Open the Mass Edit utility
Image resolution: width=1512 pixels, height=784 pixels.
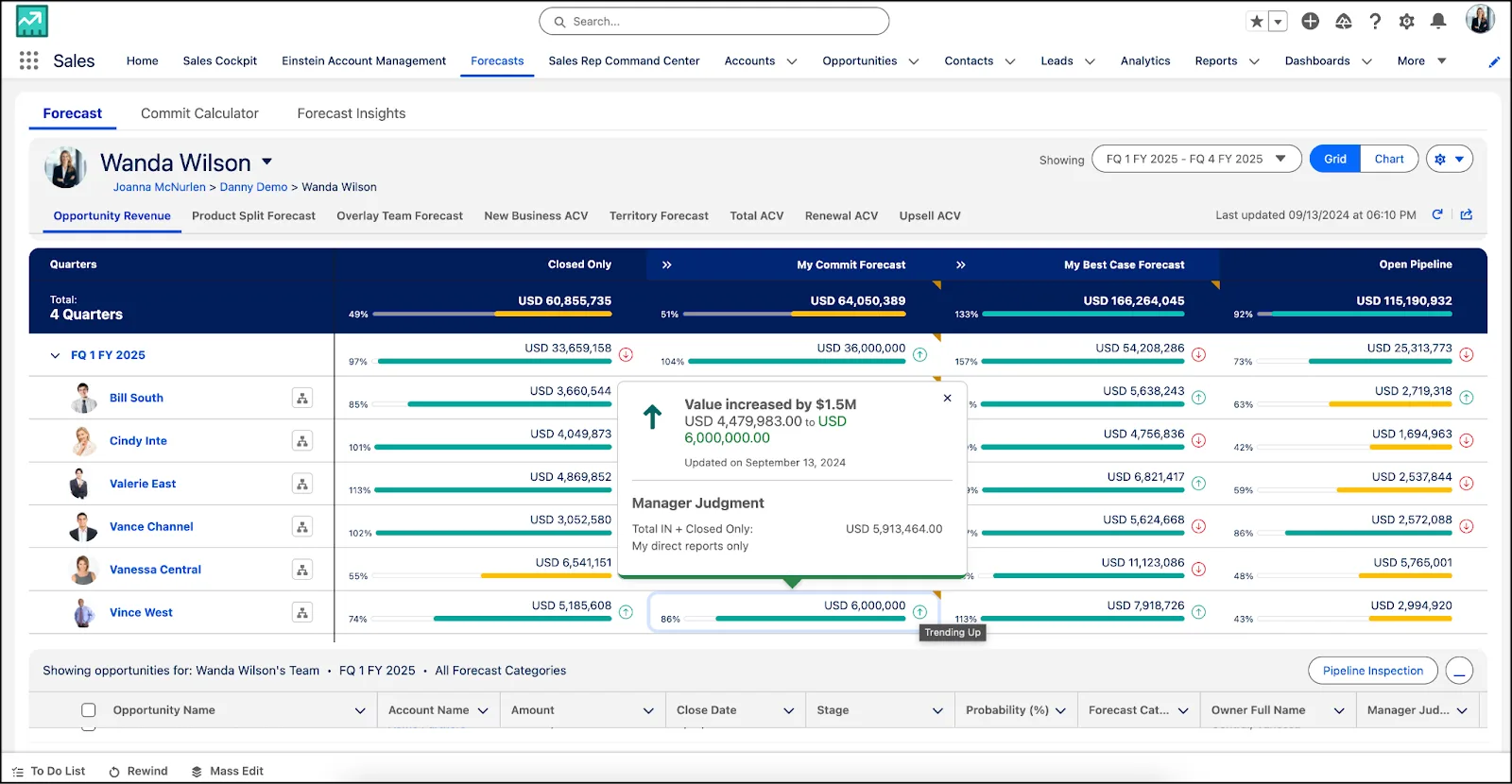[227, 771]
